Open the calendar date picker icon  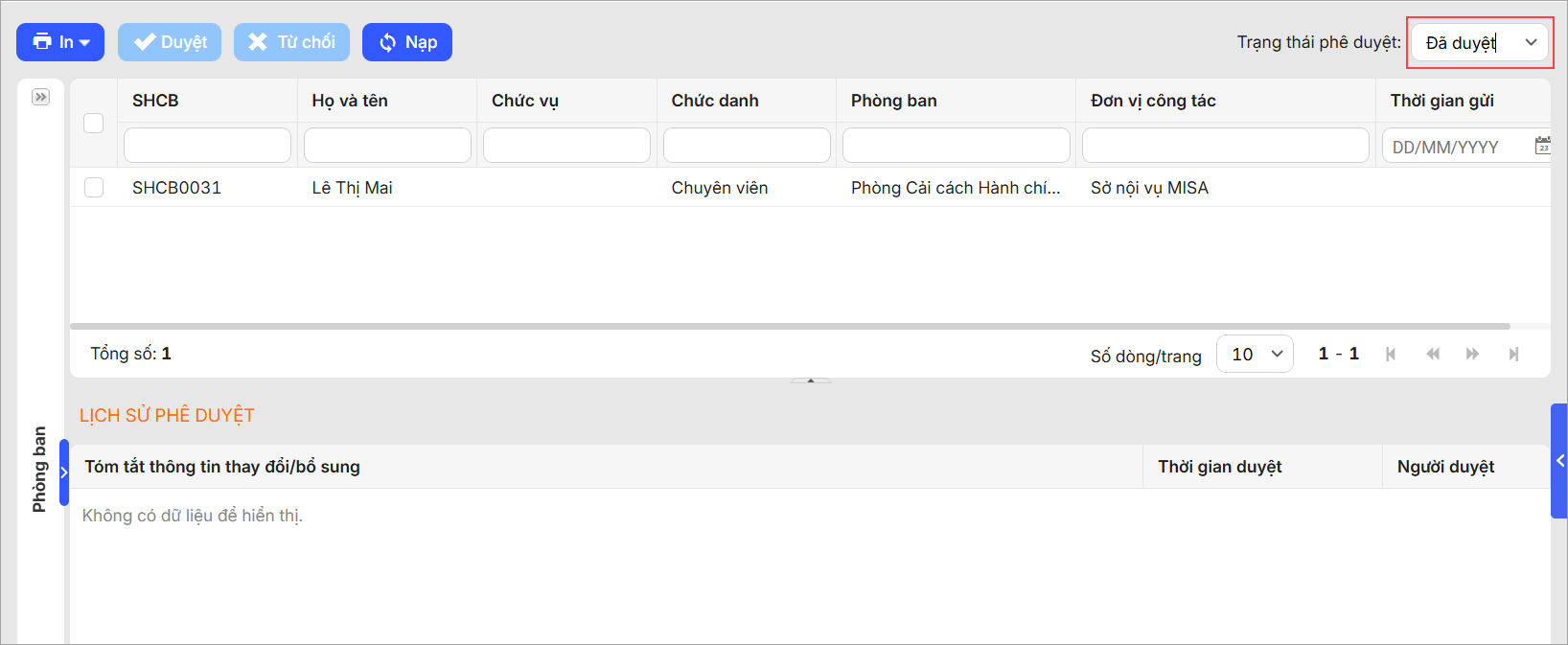(x=1542, y=146)
